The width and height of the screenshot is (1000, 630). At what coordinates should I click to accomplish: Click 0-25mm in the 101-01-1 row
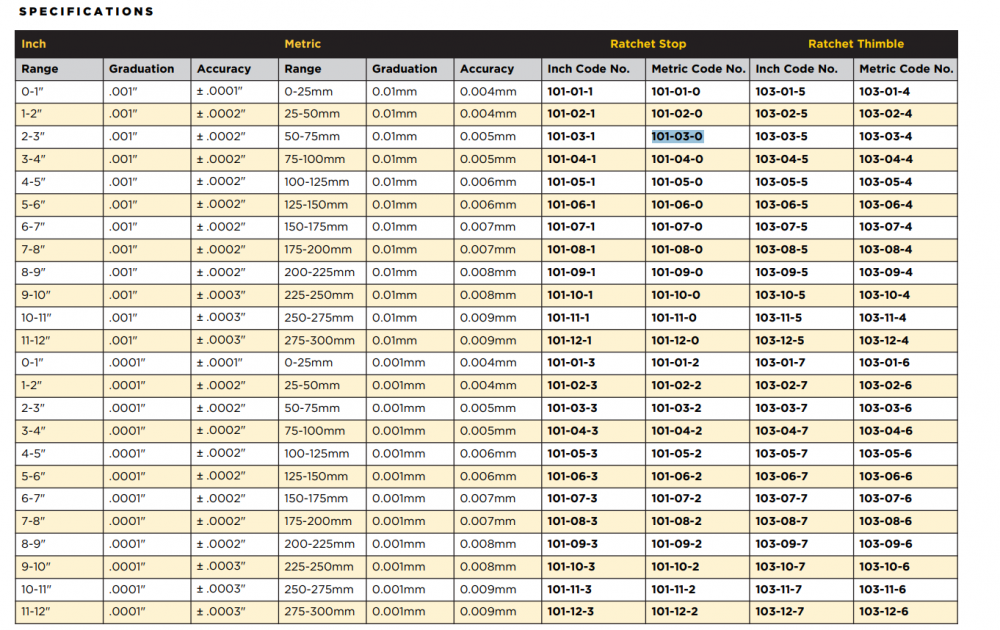click(x=309, y=91)
